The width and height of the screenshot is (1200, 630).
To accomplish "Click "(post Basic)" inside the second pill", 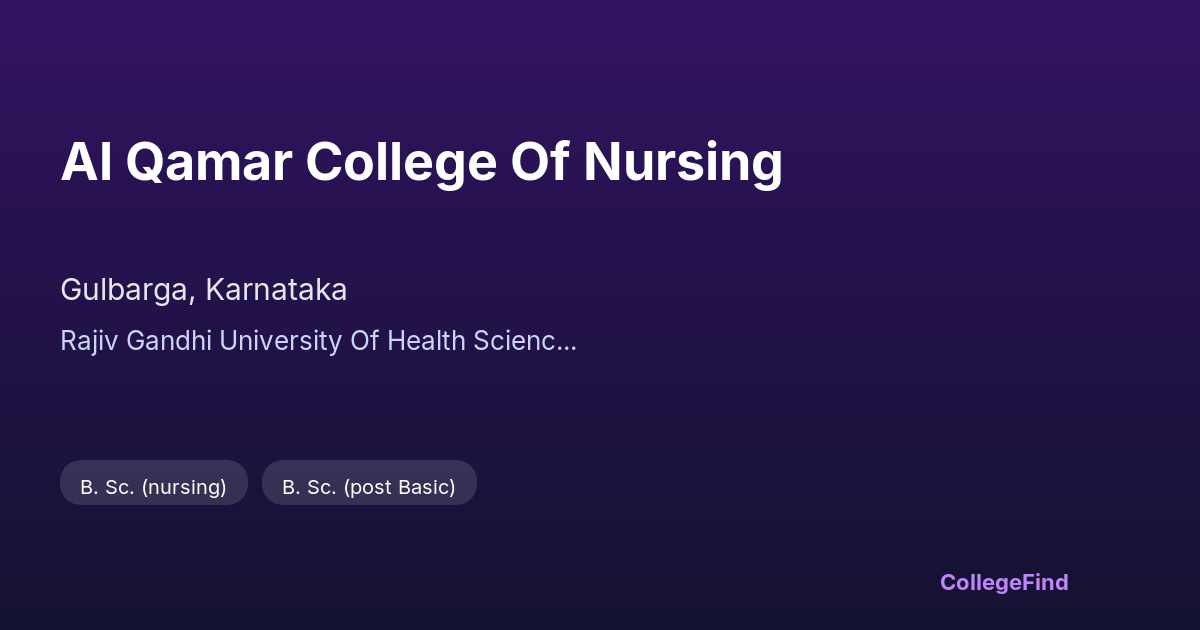I will [x=399, y=487].
